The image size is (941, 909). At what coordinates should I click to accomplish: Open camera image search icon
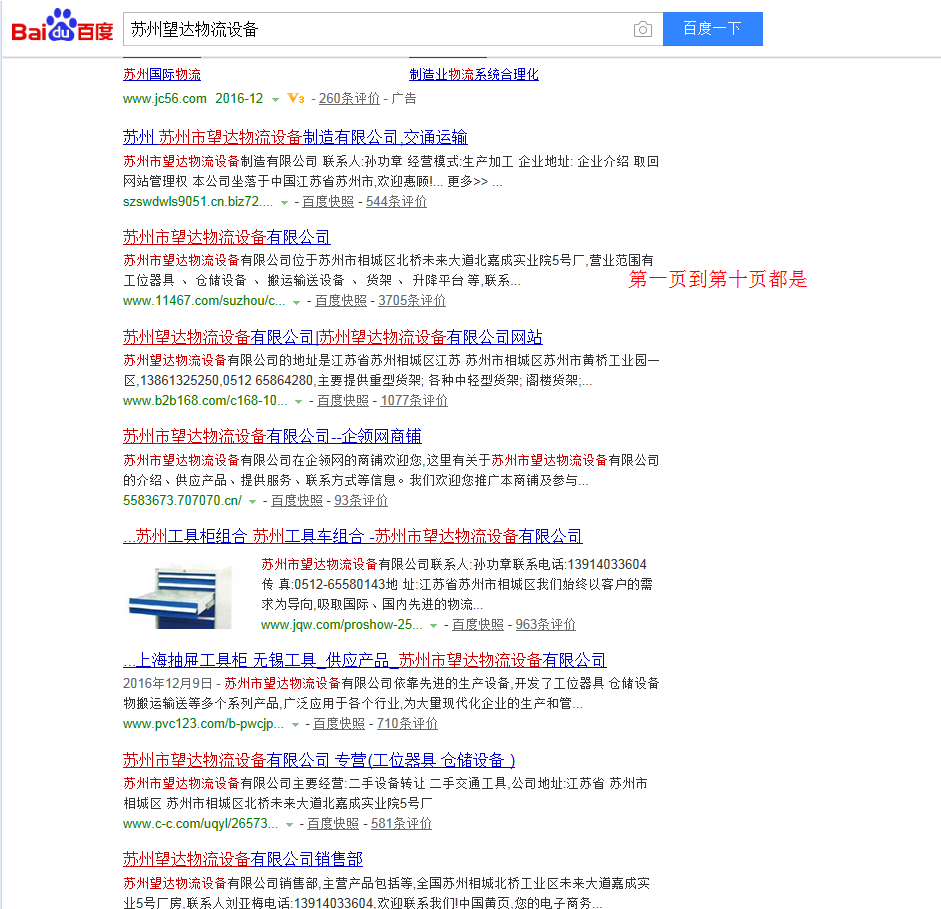[643, 29]
